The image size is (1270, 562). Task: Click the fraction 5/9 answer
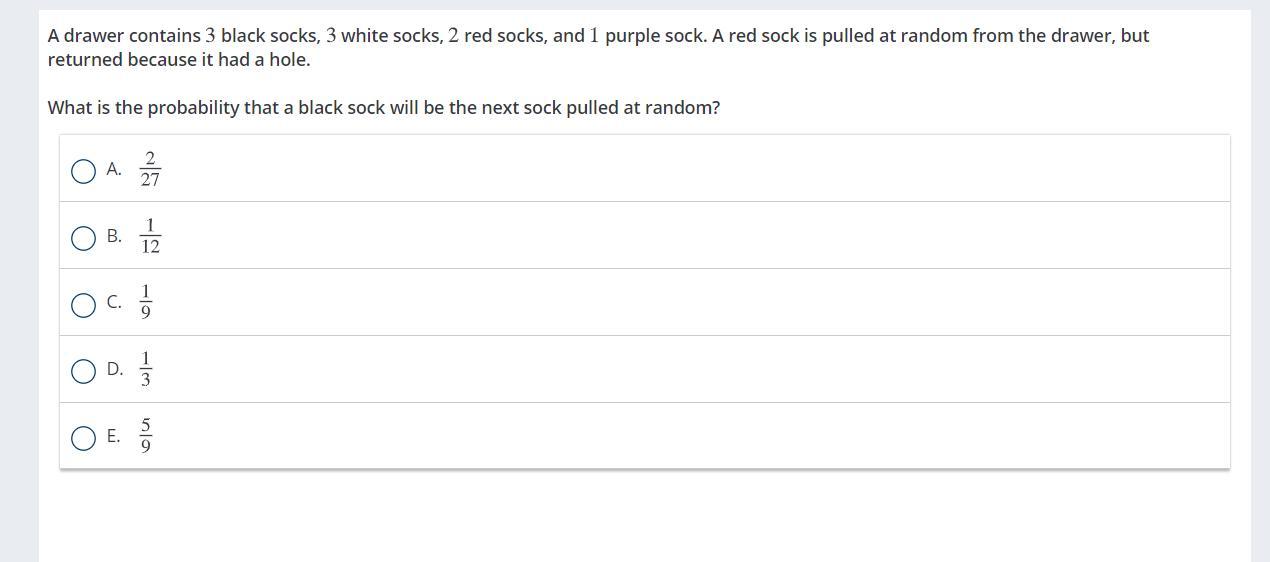[x=145, y=436]
